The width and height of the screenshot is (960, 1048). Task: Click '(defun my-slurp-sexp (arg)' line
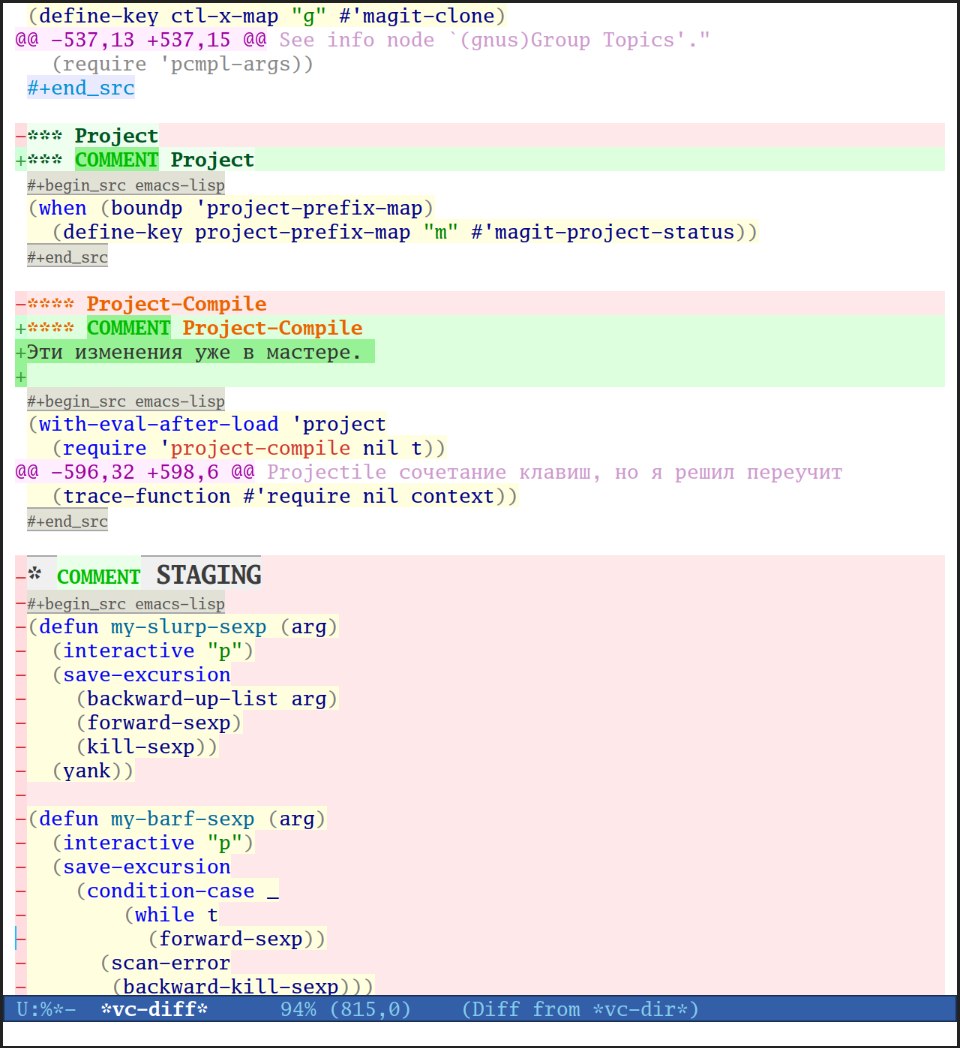tap(183, 627)
